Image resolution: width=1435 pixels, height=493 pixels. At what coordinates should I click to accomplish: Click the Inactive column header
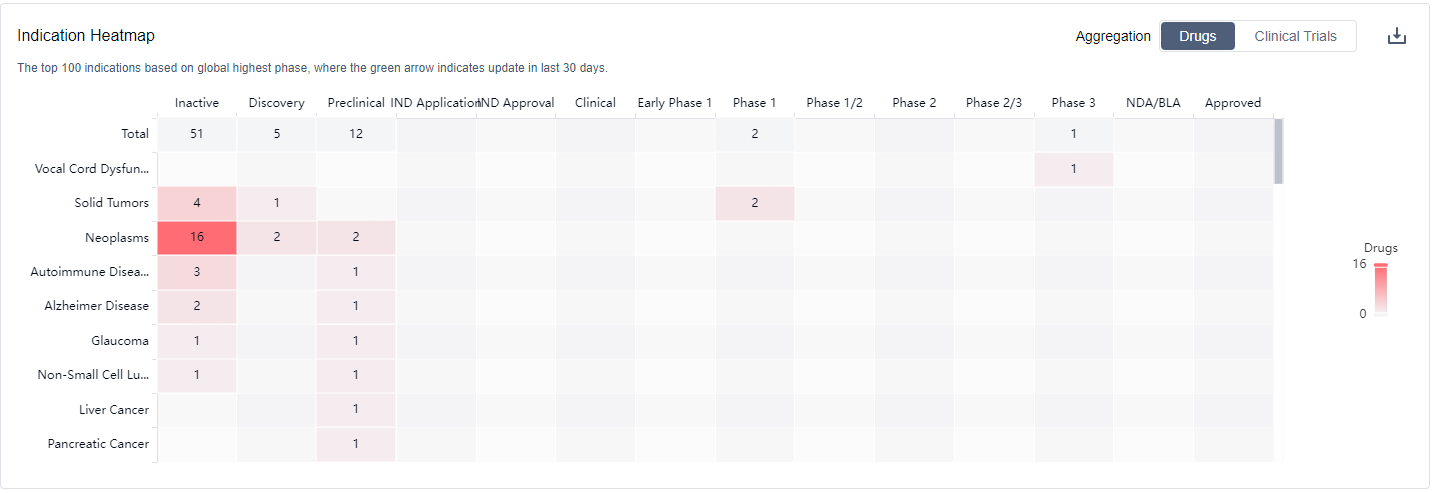197,103
